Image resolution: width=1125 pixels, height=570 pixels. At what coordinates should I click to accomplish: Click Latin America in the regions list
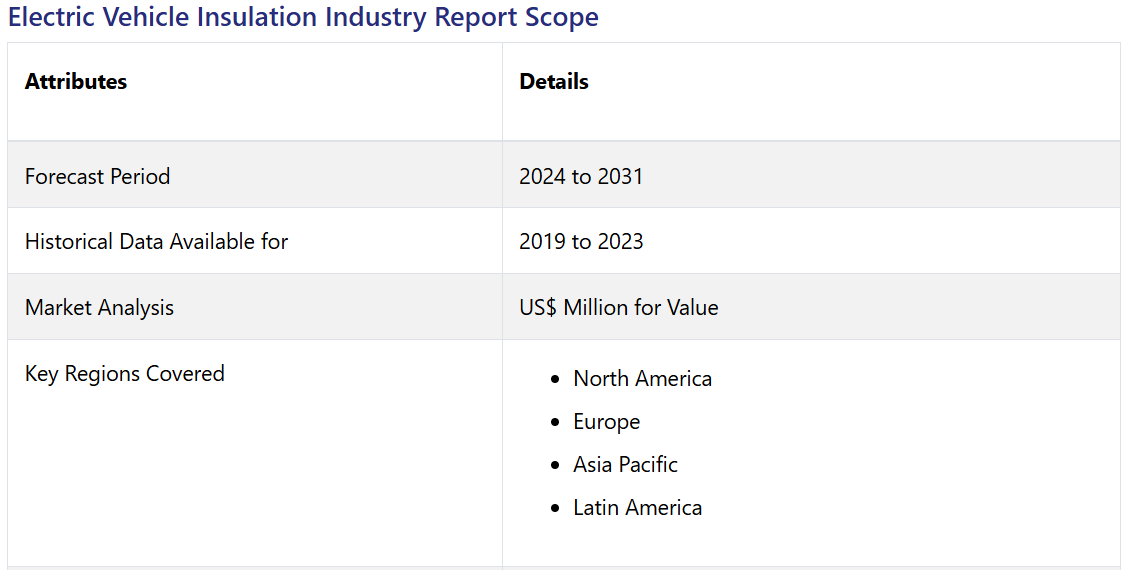[x=637, y=508]
